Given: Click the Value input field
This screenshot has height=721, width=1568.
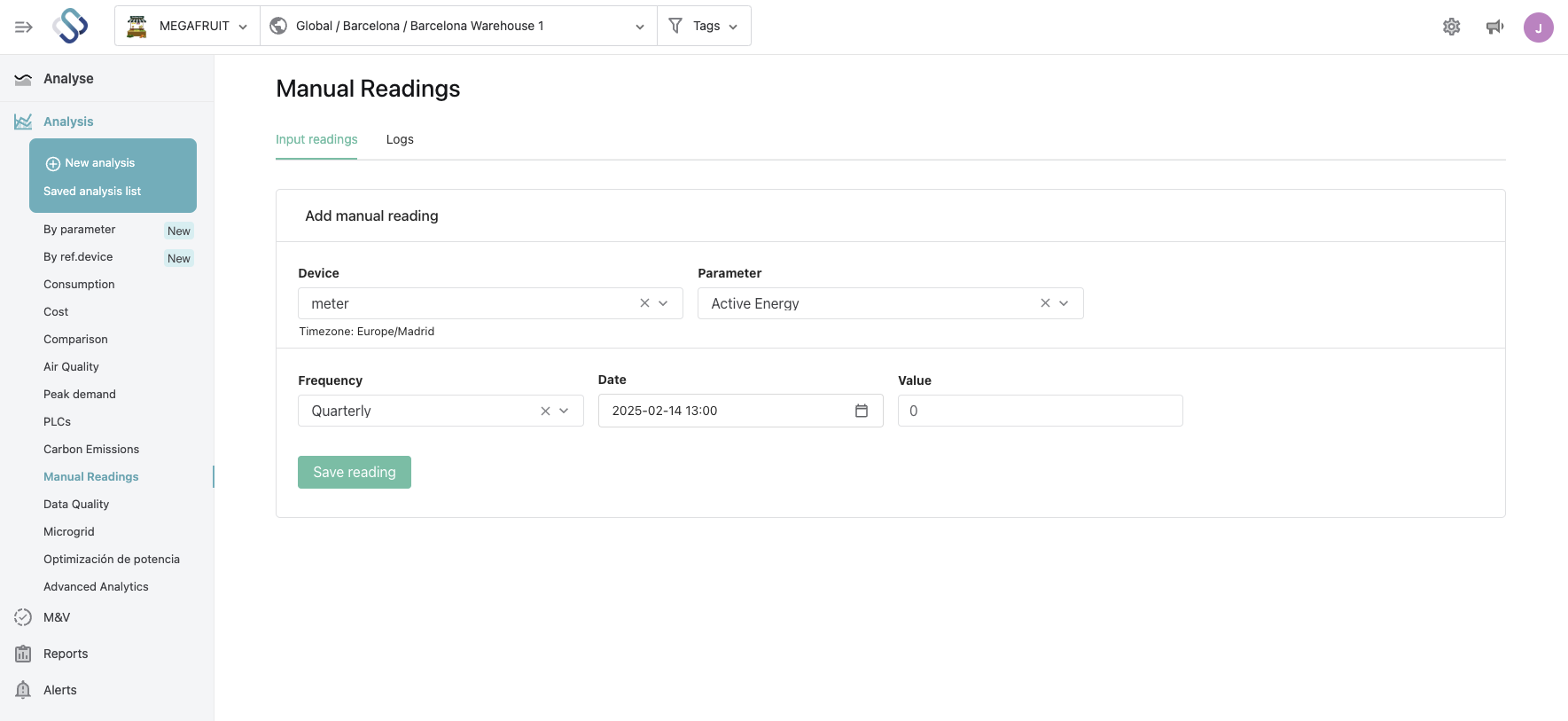Looking at the screenshot, I should (1041, 411).
